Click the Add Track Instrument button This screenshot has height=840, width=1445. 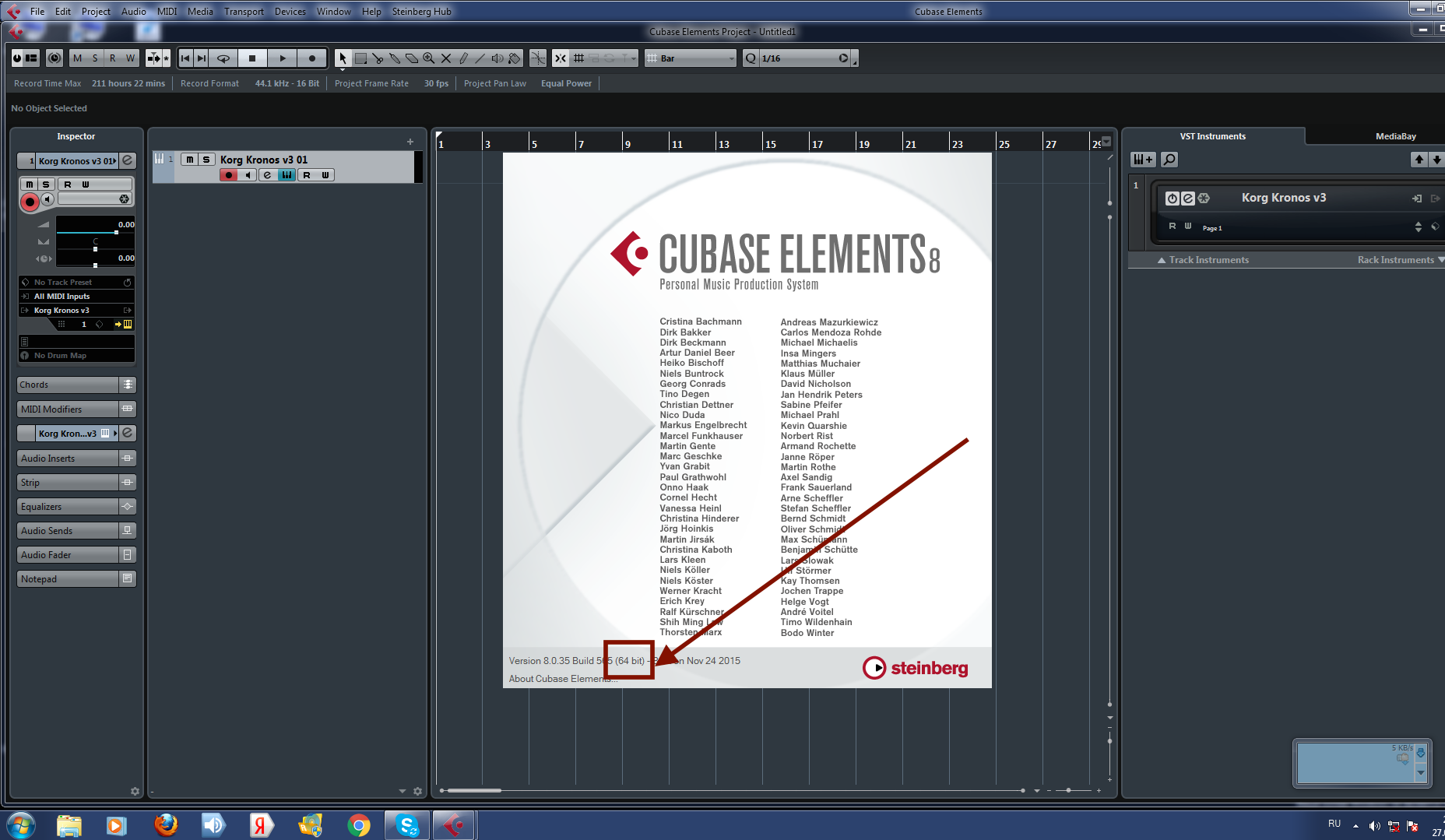coord(1143,160)
